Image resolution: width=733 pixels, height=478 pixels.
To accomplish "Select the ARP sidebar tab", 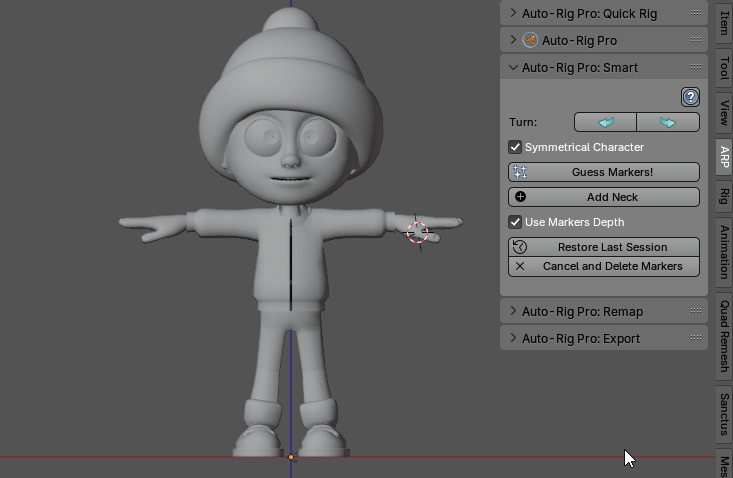I will point(724,157).
